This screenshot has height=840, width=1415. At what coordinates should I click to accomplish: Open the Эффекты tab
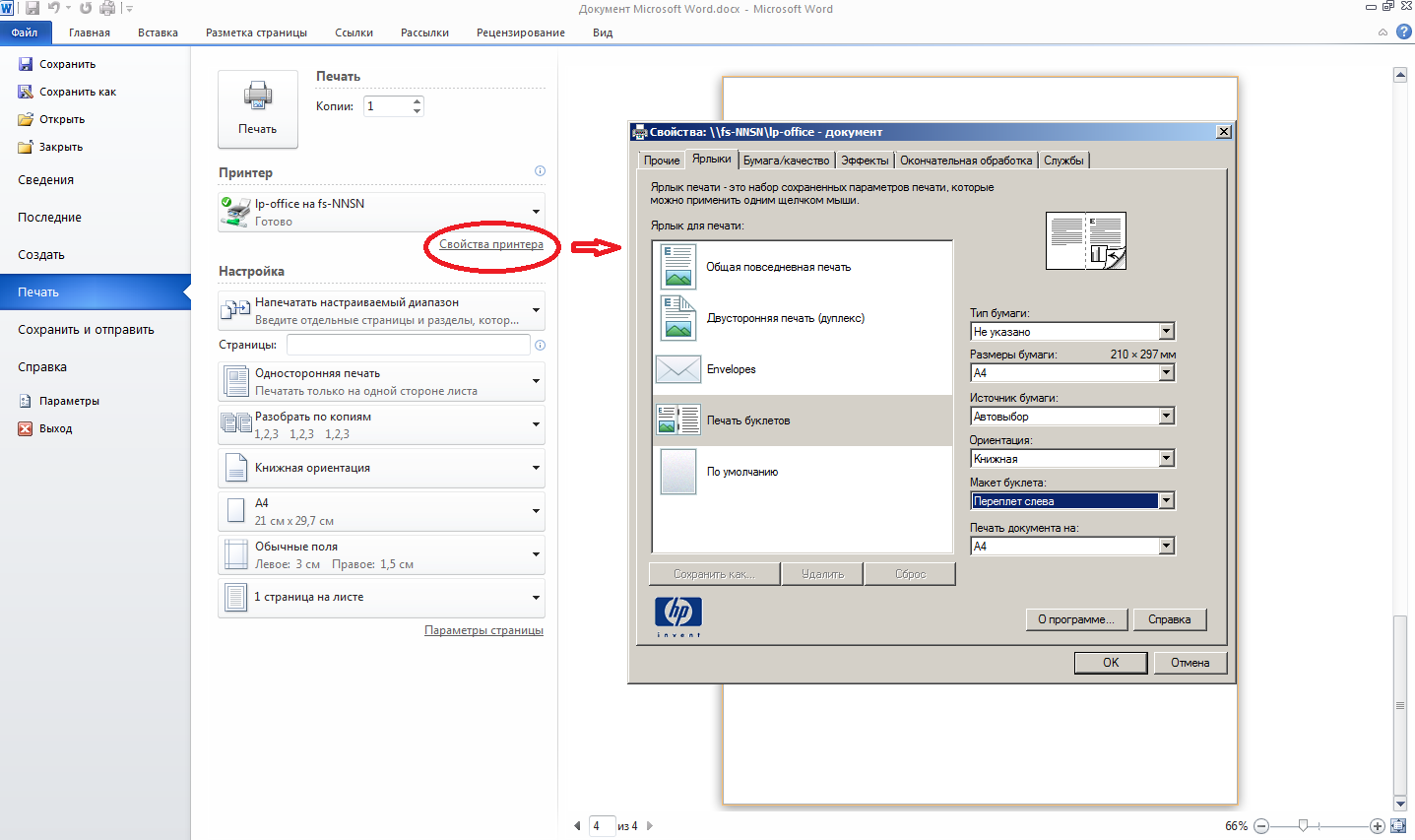865,161
